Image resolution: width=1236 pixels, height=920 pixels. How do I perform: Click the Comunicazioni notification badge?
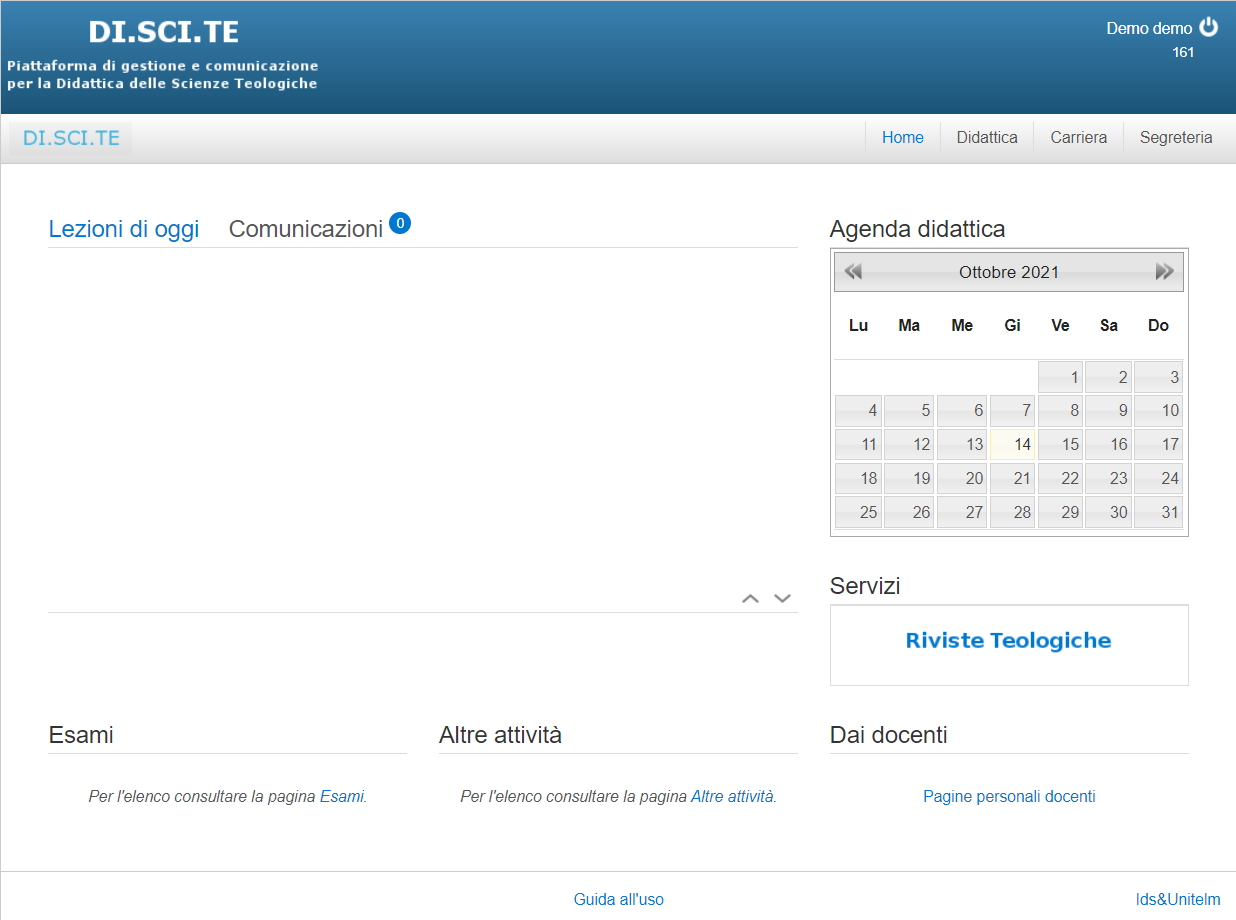(x=400, y=223)
